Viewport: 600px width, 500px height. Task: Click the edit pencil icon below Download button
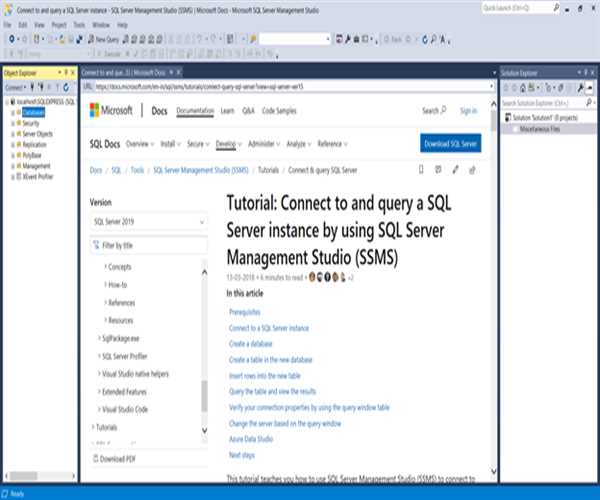click(455, 169)
